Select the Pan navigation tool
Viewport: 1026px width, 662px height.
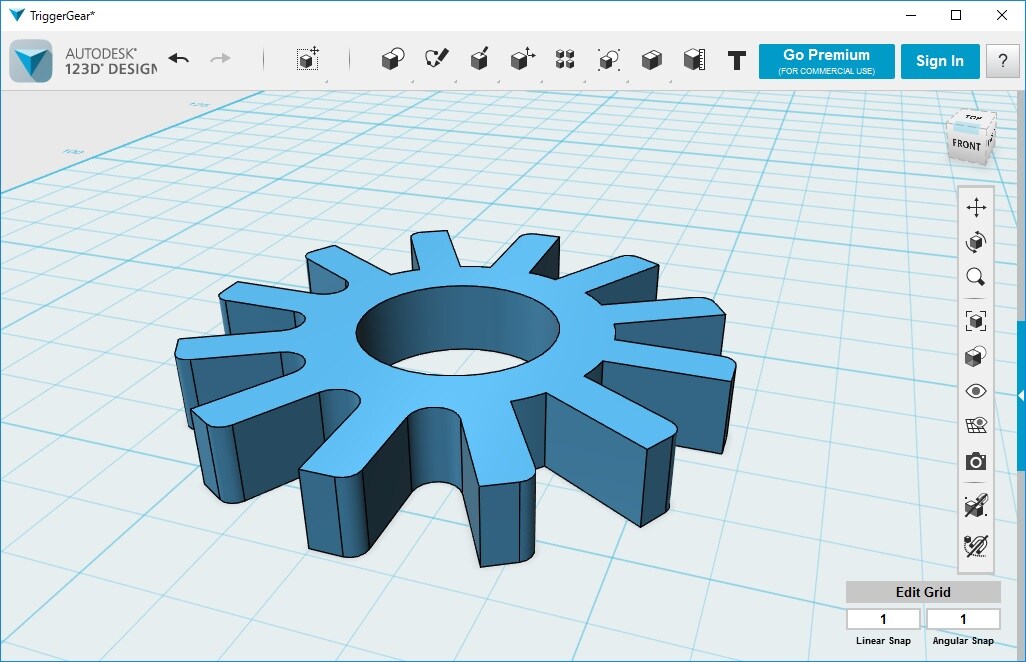(976, 207)
